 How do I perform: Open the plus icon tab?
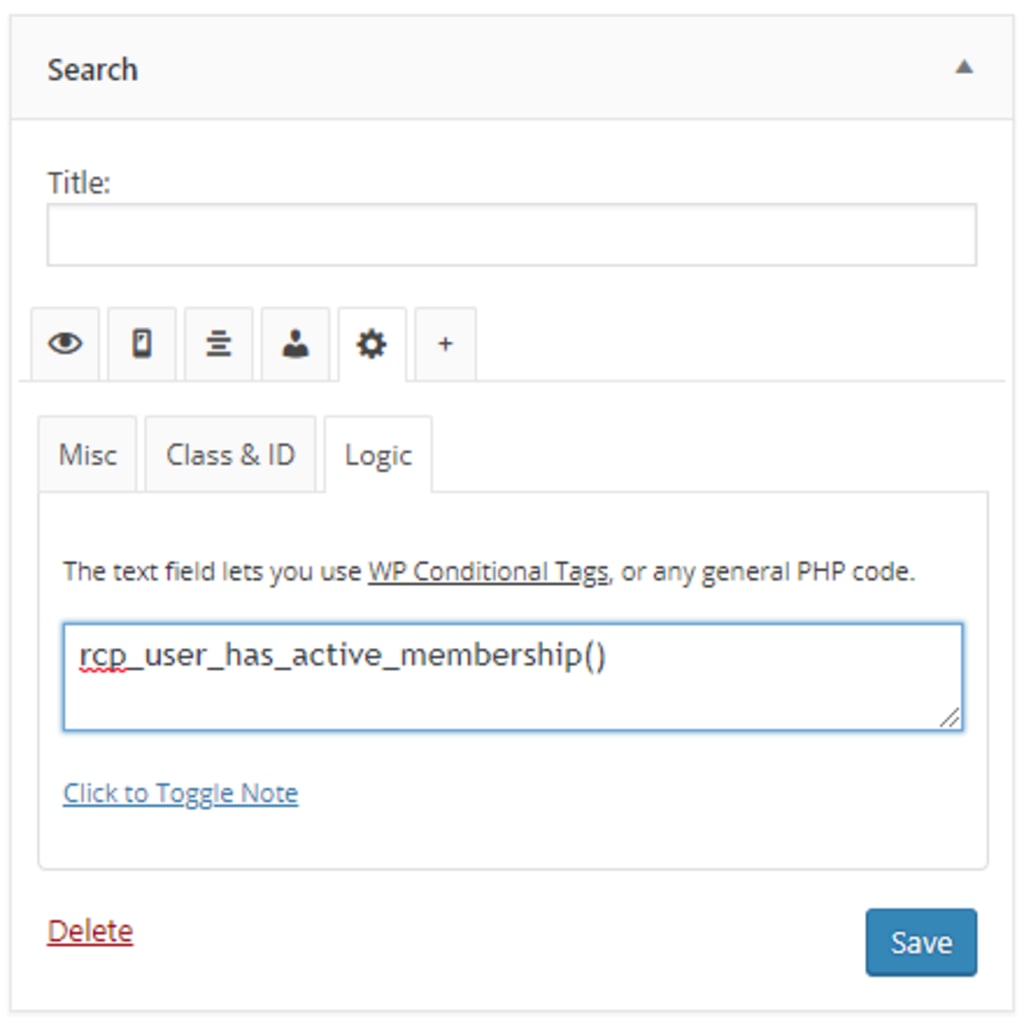(x=445, y=344)
